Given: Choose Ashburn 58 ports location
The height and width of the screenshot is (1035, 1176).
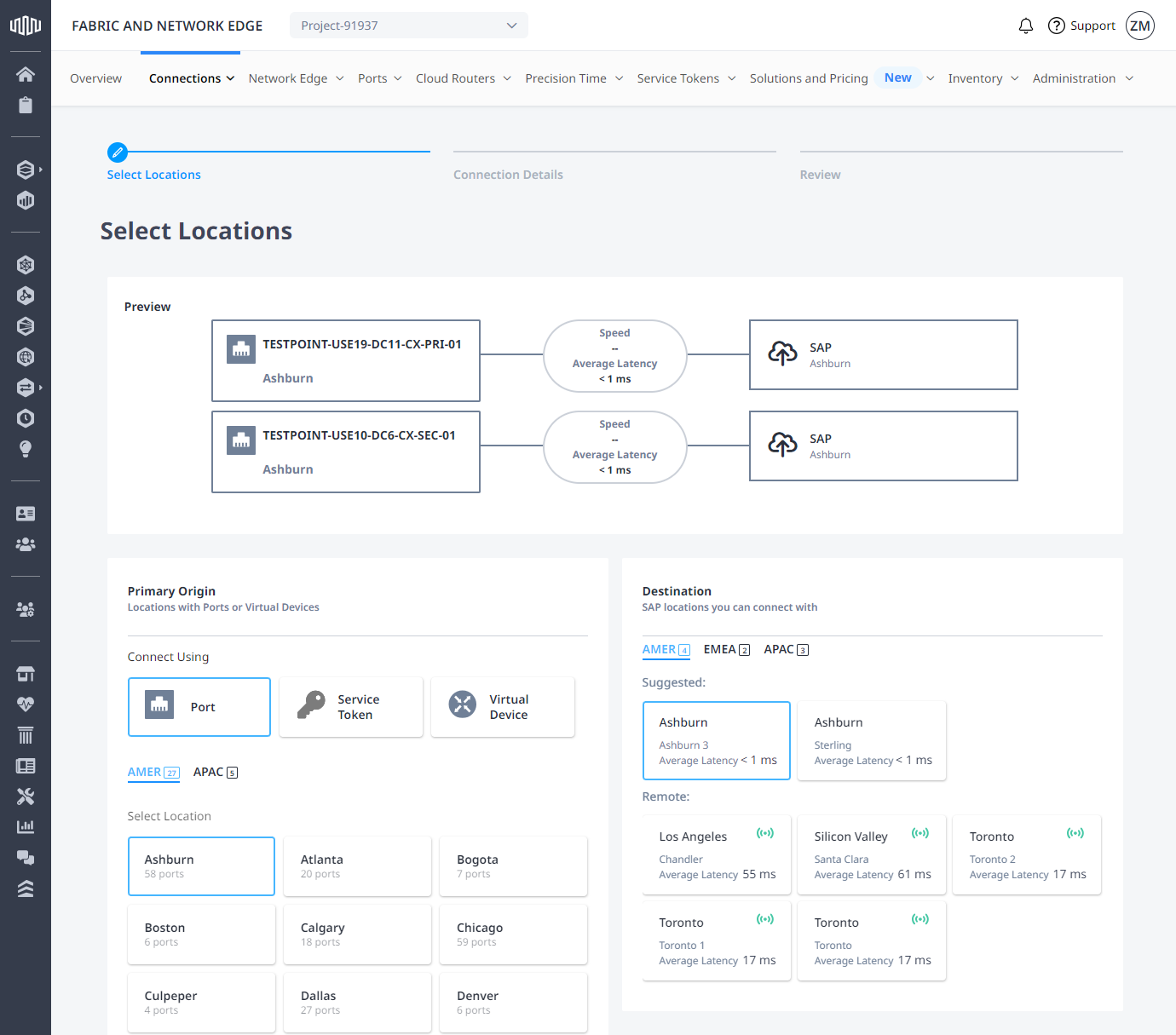Looking at the screenshot, I should [x=201, y=866].
